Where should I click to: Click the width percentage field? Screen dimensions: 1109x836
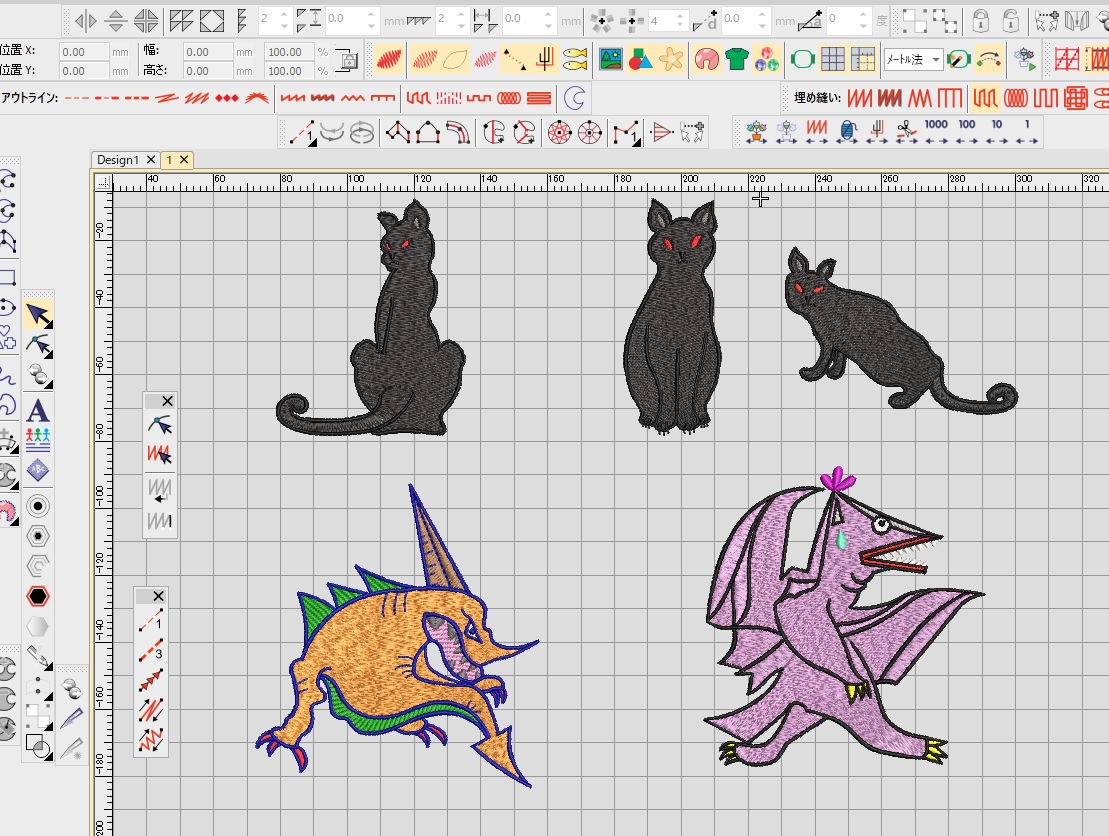click(x=289, y=52)
